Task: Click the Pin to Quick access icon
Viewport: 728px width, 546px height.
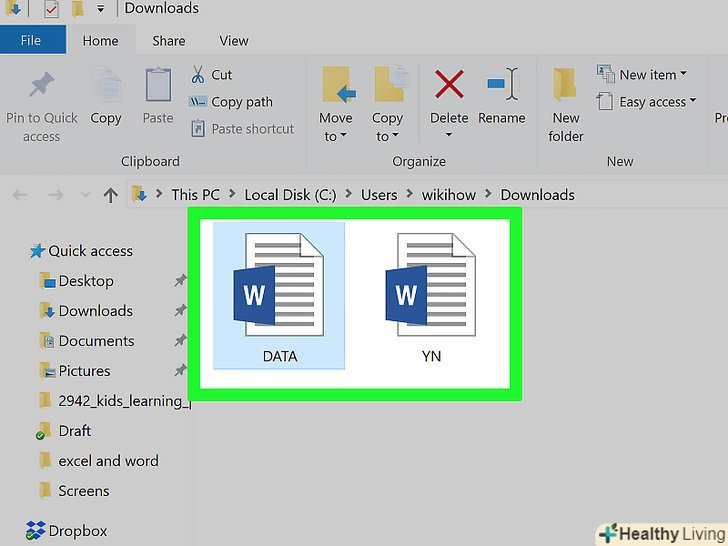Action: (41, 84)
